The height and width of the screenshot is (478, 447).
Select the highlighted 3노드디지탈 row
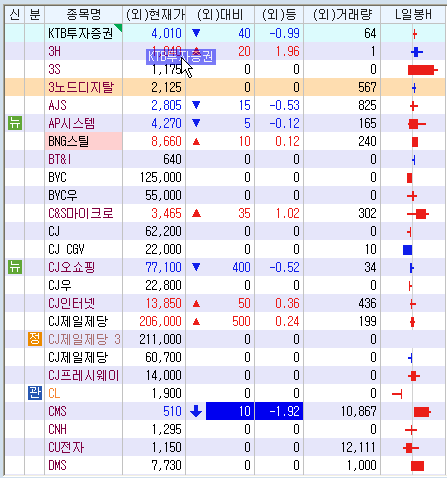point(225,87)
